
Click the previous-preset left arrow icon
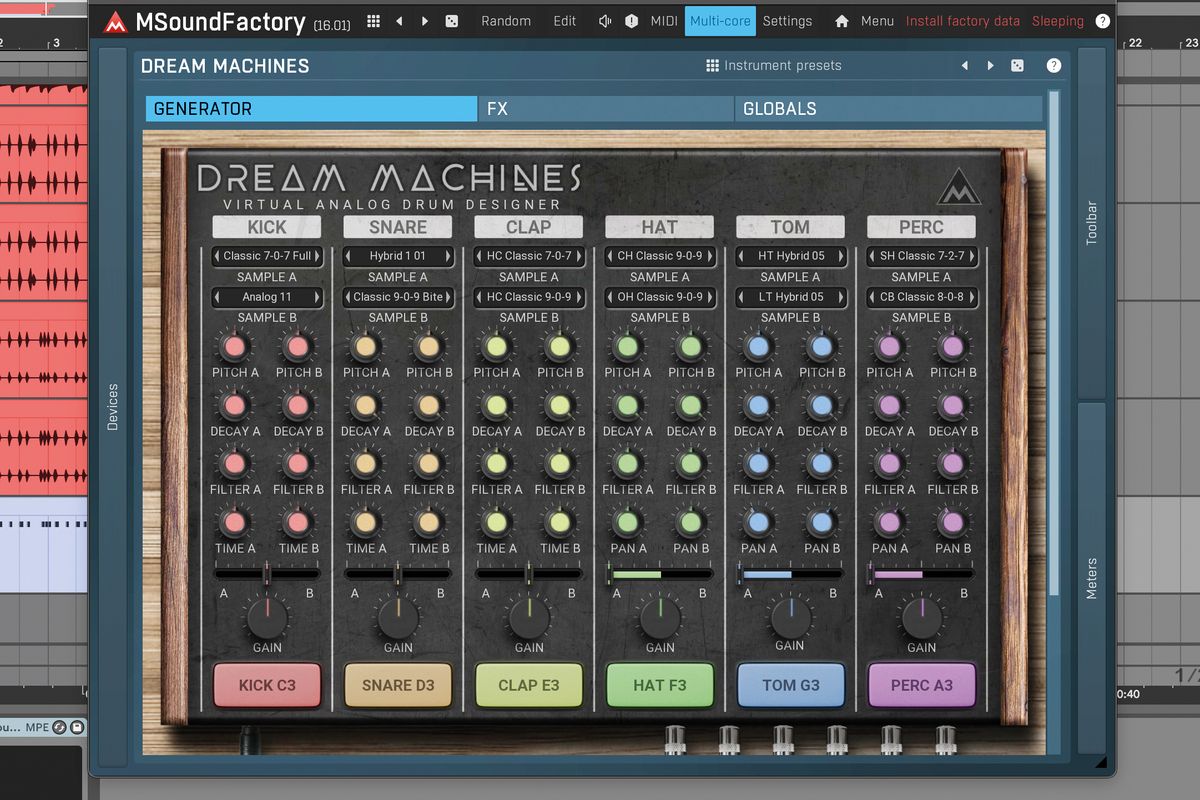coord(398,21)
